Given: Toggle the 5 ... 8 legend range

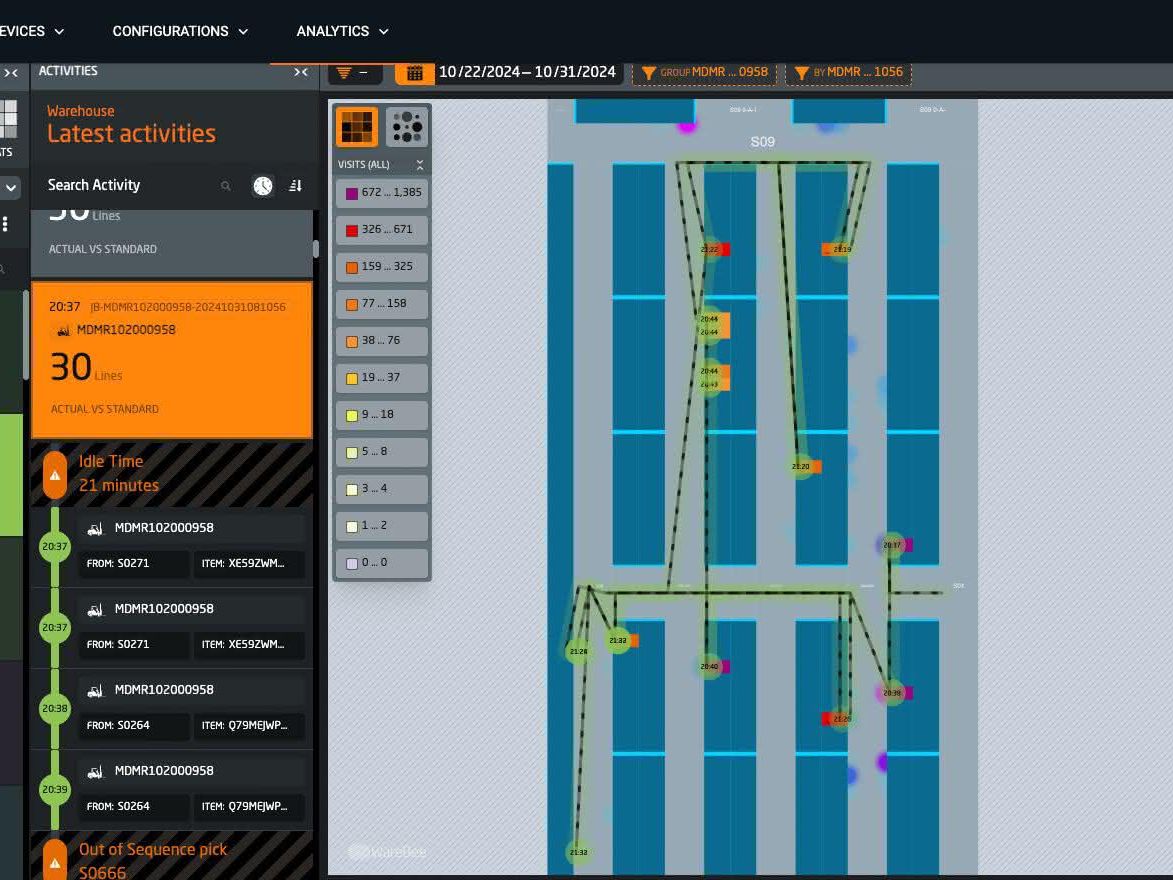Looking at the screenshot, I should (x=382, y=452).
